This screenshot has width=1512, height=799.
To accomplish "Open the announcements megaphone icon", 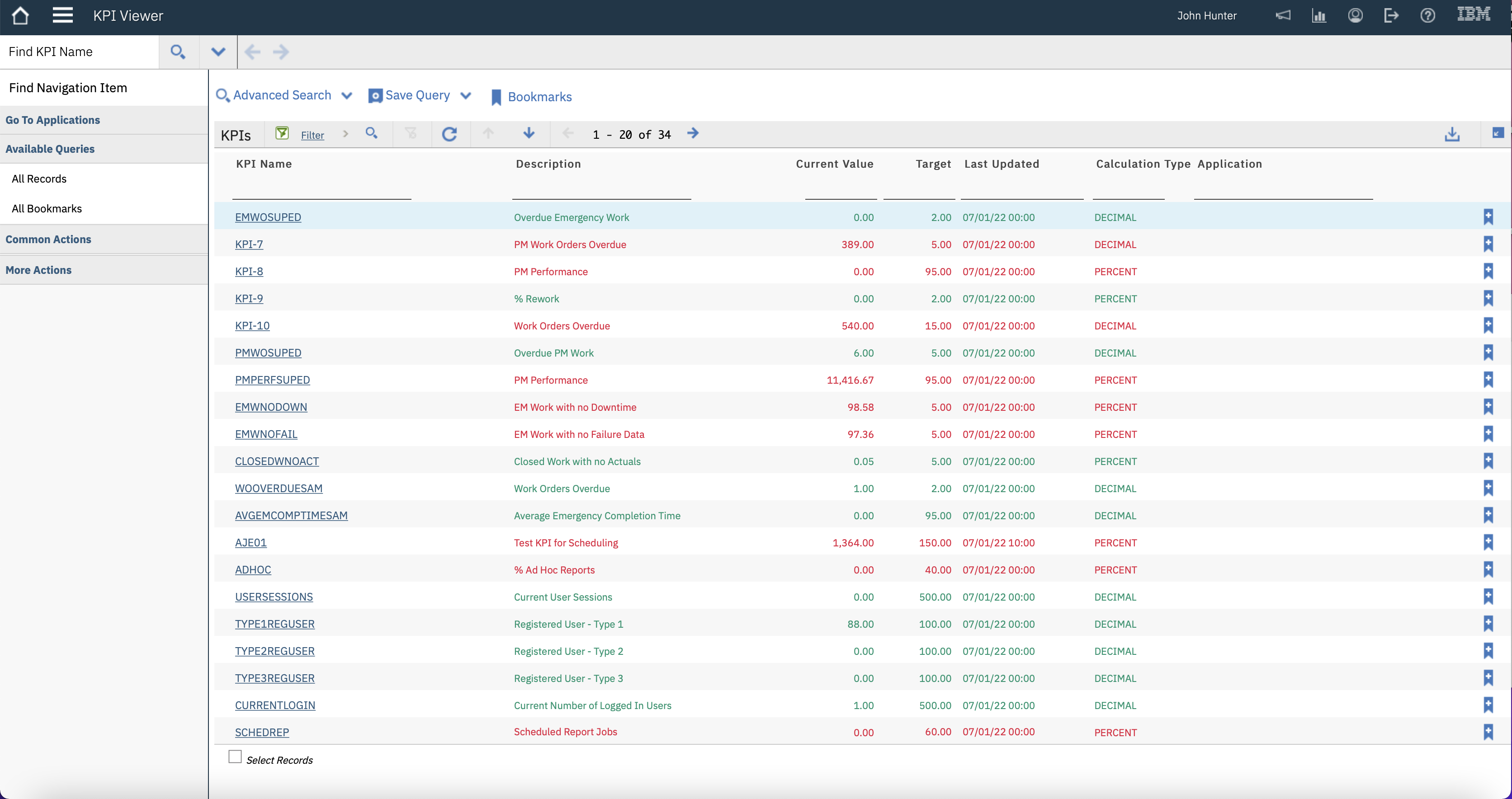I will 1283,15.
